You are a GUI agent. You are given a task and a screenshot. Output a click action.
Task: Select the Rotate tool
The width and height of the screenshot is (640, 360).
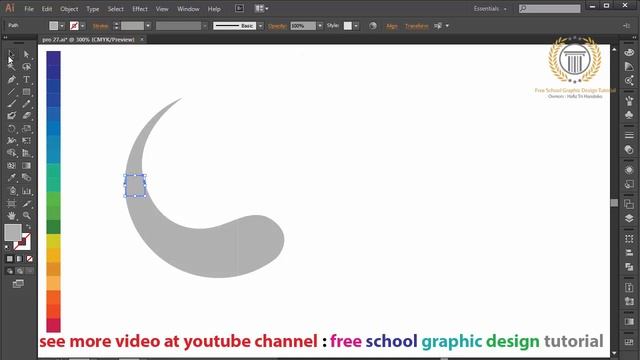coord(11,129)
